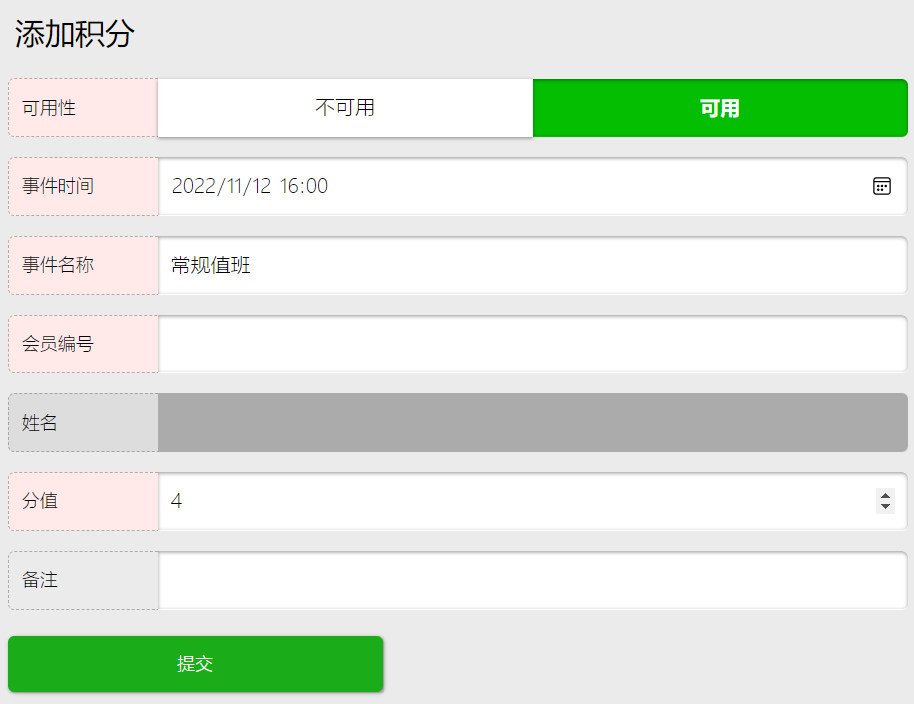Click the 可用性 label
Viewport: 914px width, 704px height.
49,108
